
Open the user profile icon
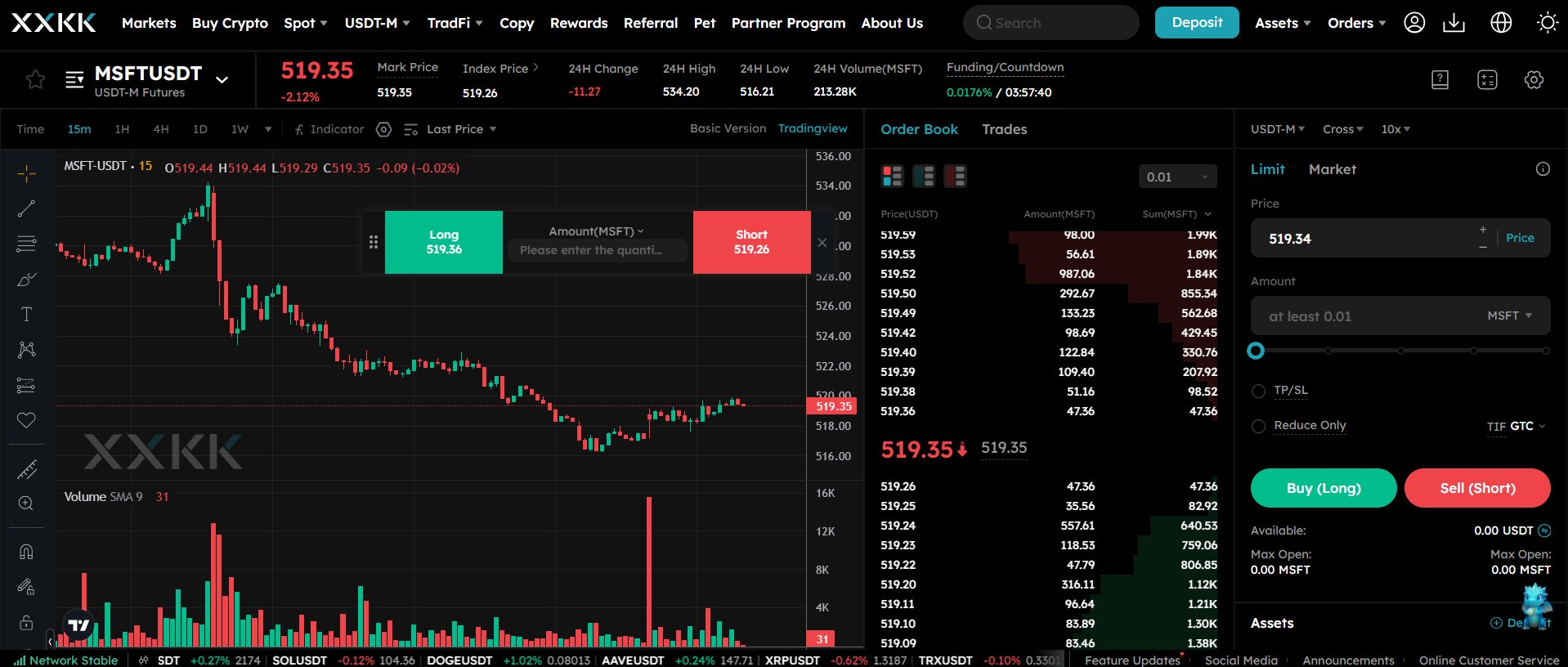(x=1414, y=23)
